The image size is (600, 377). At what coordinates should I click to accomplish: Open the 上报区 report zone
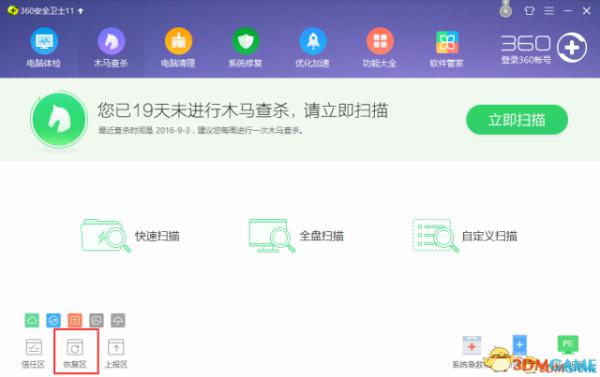[116, 353]
